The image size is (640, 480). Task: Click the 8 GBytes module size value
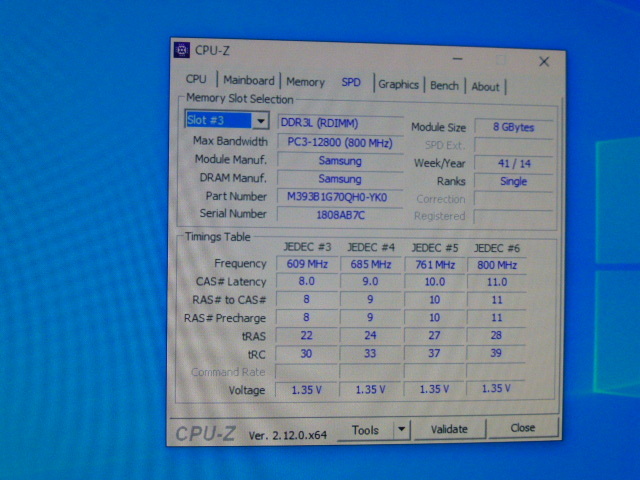click(514, 127)
